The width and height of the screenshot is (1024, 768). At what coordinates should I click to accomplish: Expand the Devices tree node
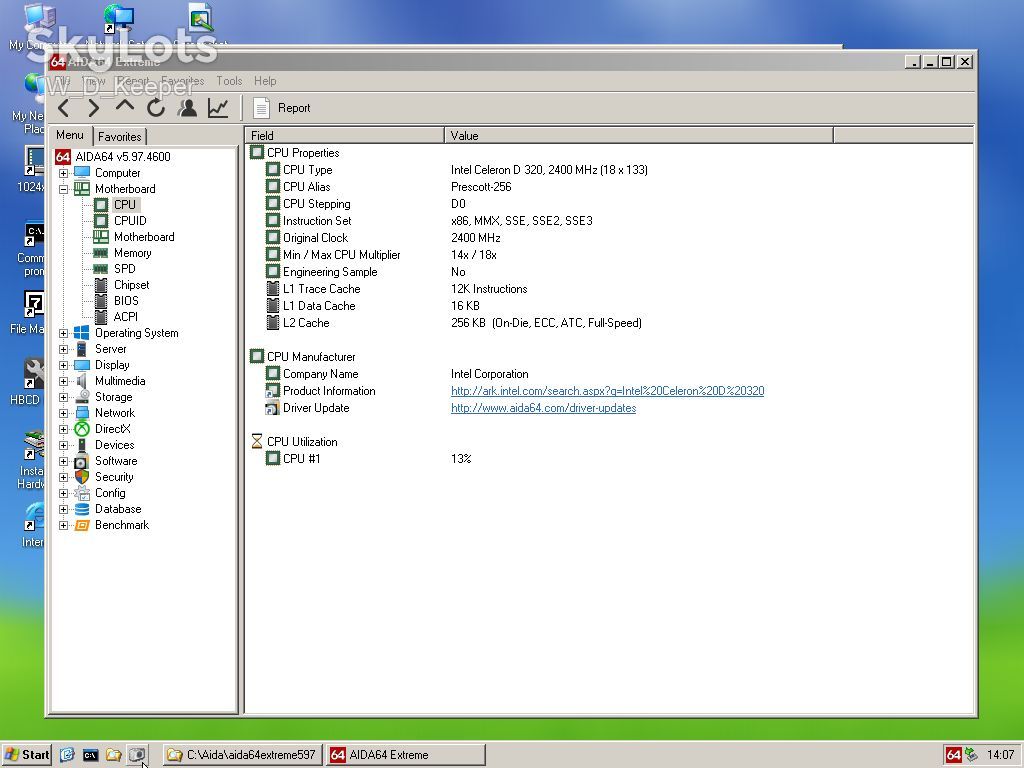(63, 445)
